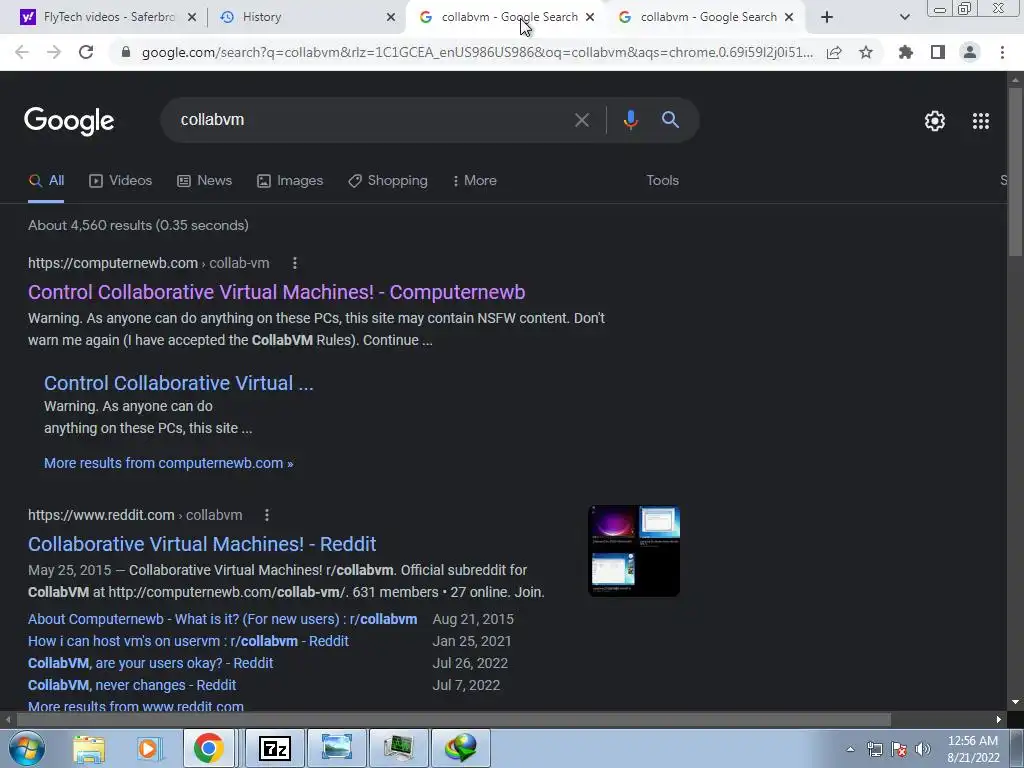Select the News search filter
Image resolution: width=1024 pixels, height=768 pixels.
204,181
